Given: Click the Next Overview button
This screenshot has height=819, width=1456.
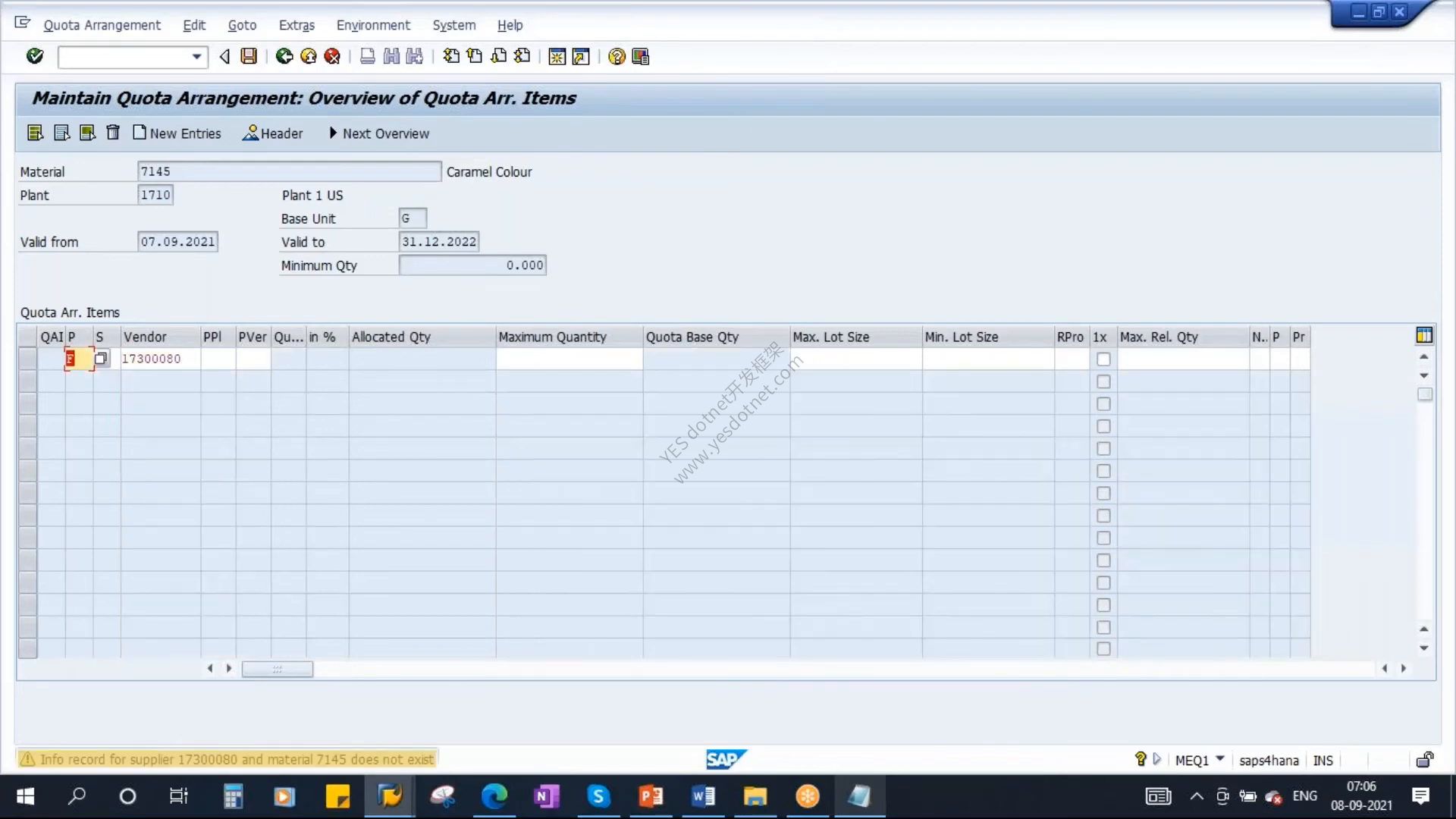Looking at the screenshot, I should [378, 133].
